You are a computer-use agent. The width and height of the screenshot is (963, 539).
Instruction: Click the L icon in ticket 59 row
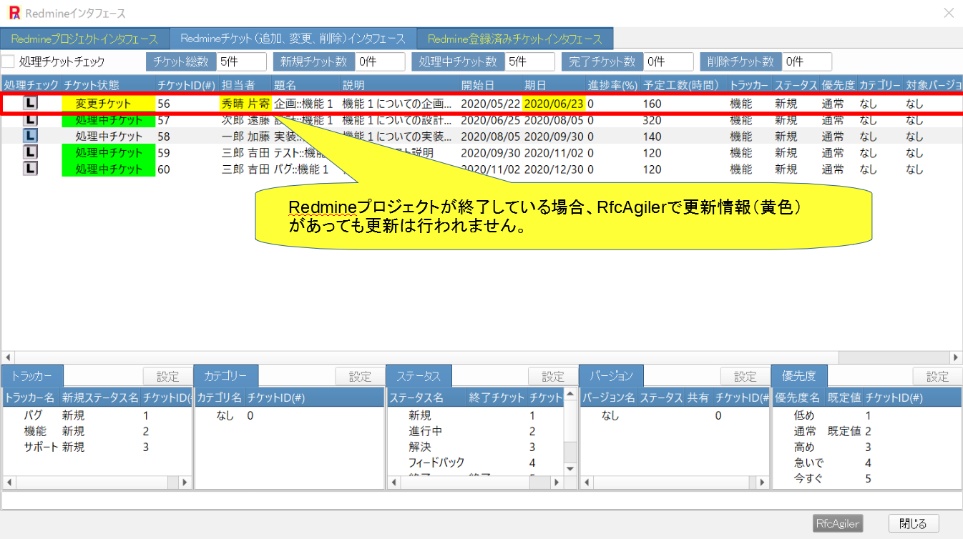coord(30,152)
